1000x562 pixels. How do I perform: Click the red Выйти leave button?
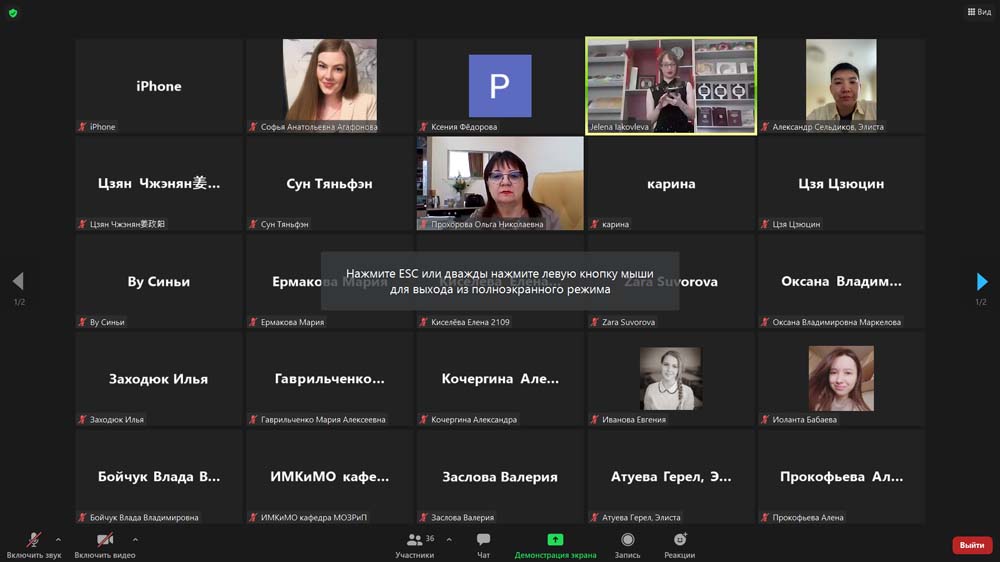pyautogui.click(x=971, y=545)
